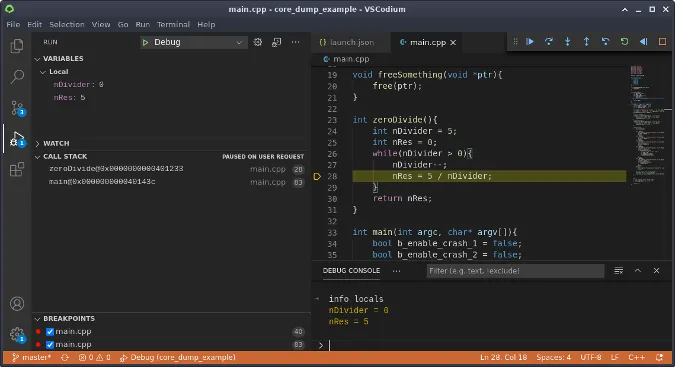Screen dimensions: 675x367
Task: Open the Accounts menu icon
Action: click(17, 304)
